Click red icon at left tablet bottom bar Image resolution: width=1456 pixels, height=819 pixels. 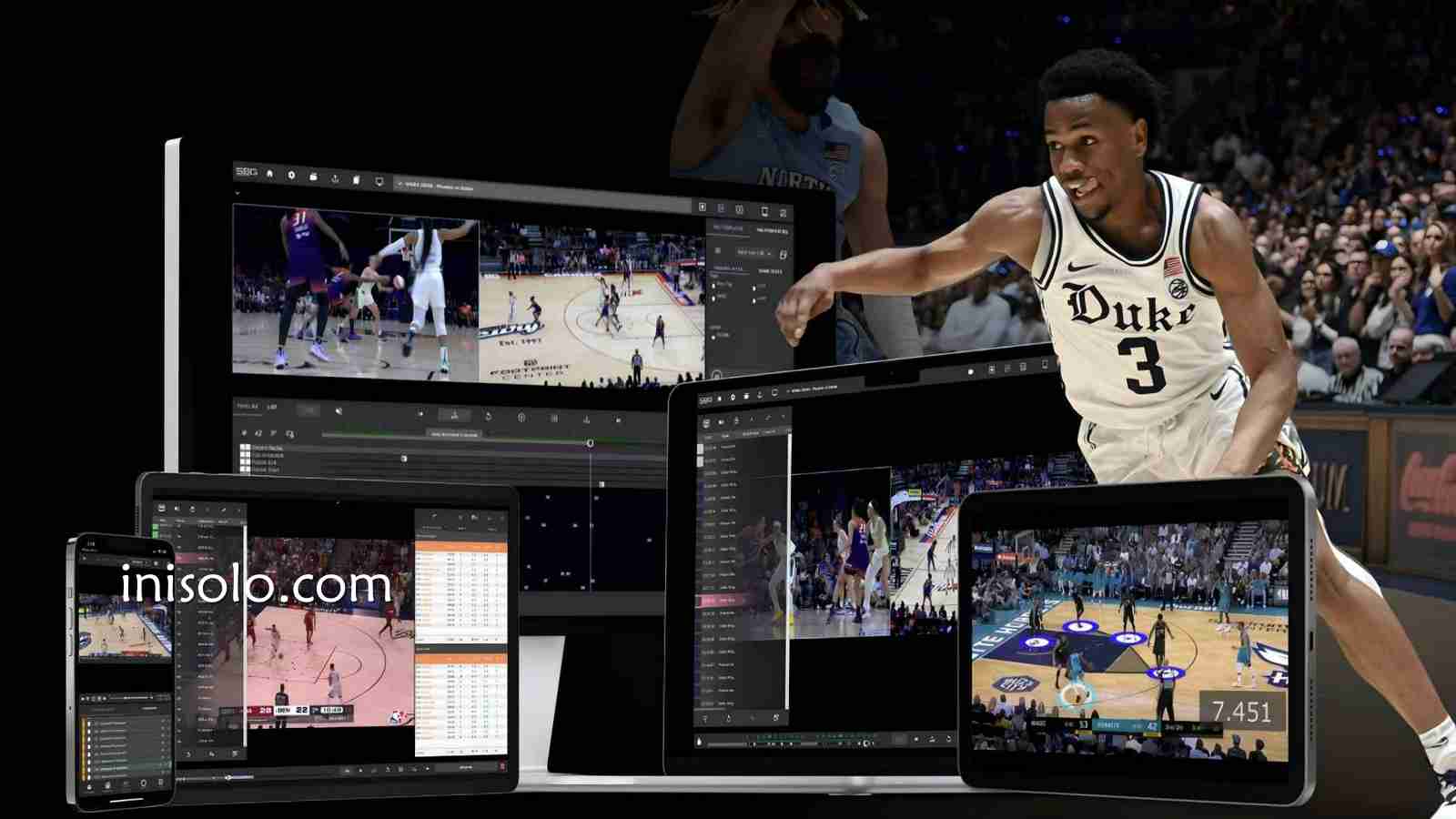502,765
